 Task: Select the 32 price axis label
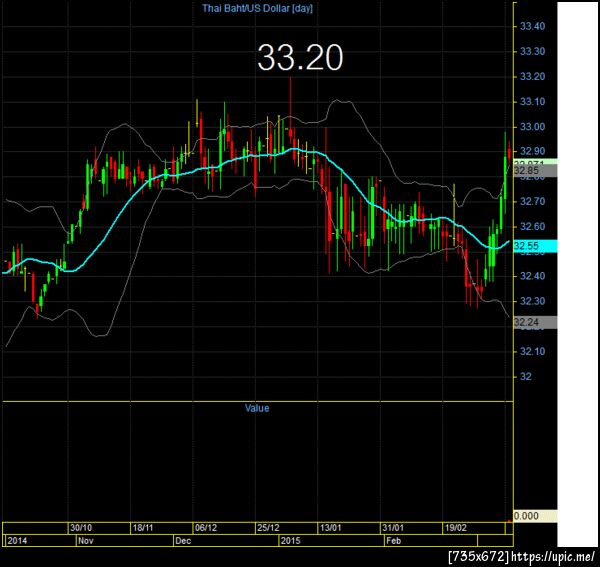[526, 376]
